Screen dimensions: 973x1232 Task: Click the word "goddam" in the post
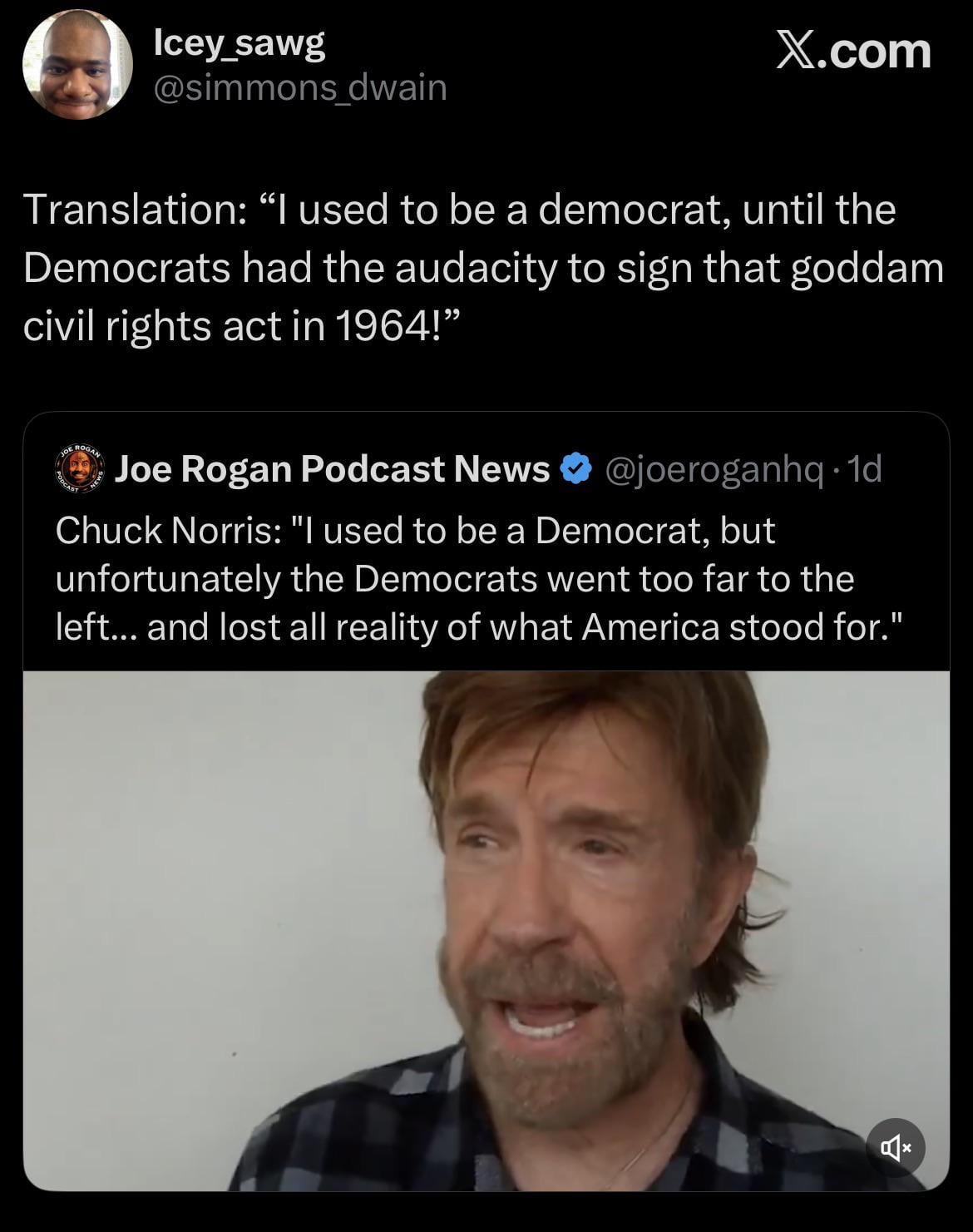[x=867, y=267]
